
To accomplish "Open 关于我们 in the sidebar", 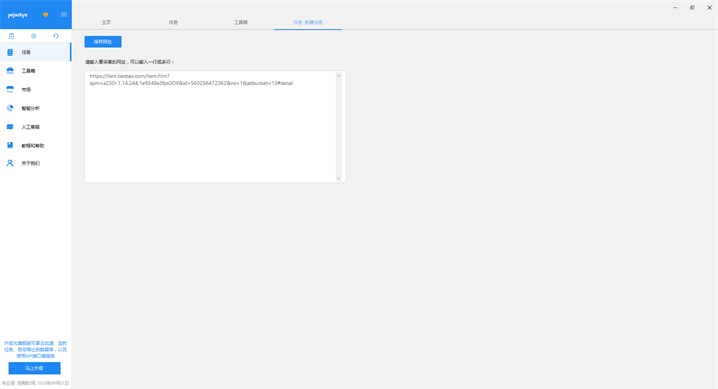I will tap(36, 163).
